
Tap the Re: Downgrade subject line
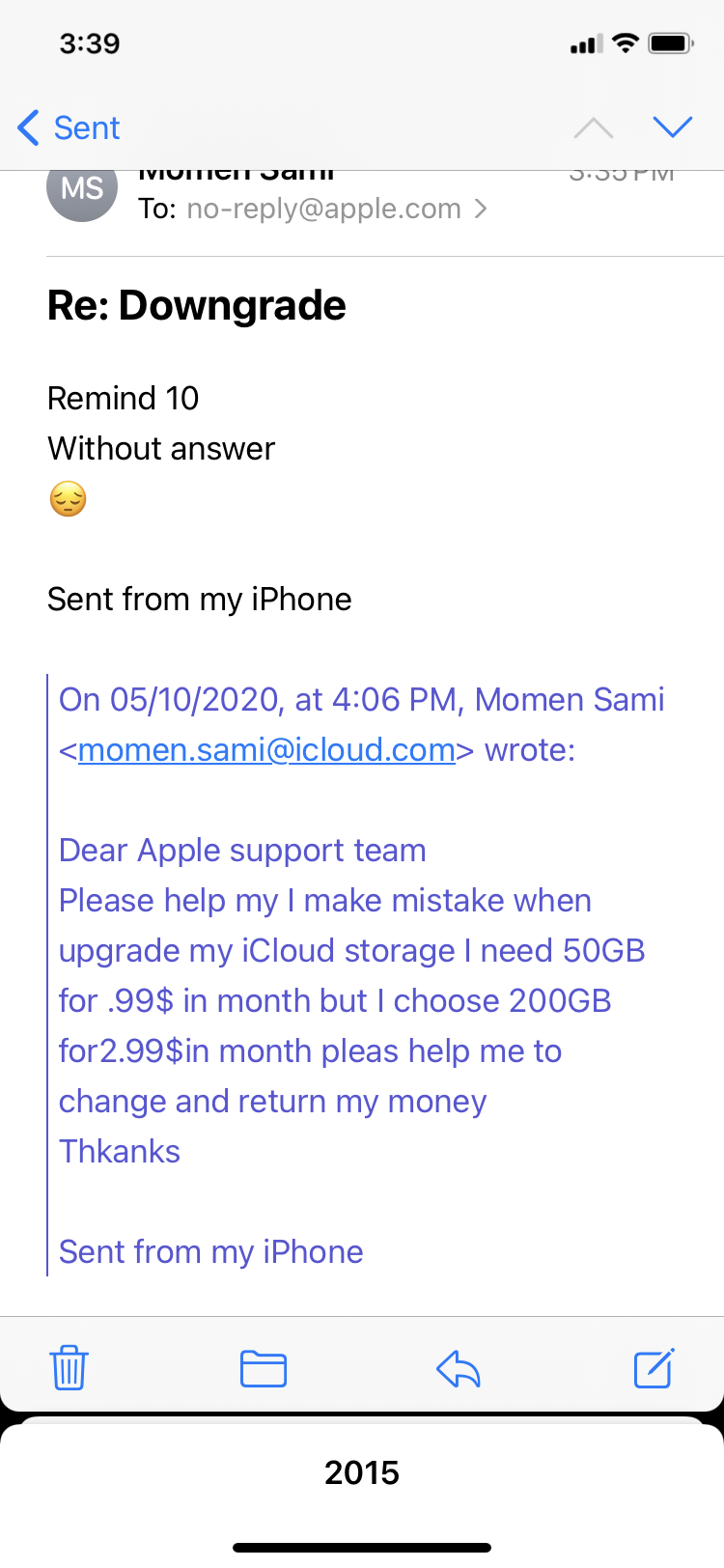(197, 306)
